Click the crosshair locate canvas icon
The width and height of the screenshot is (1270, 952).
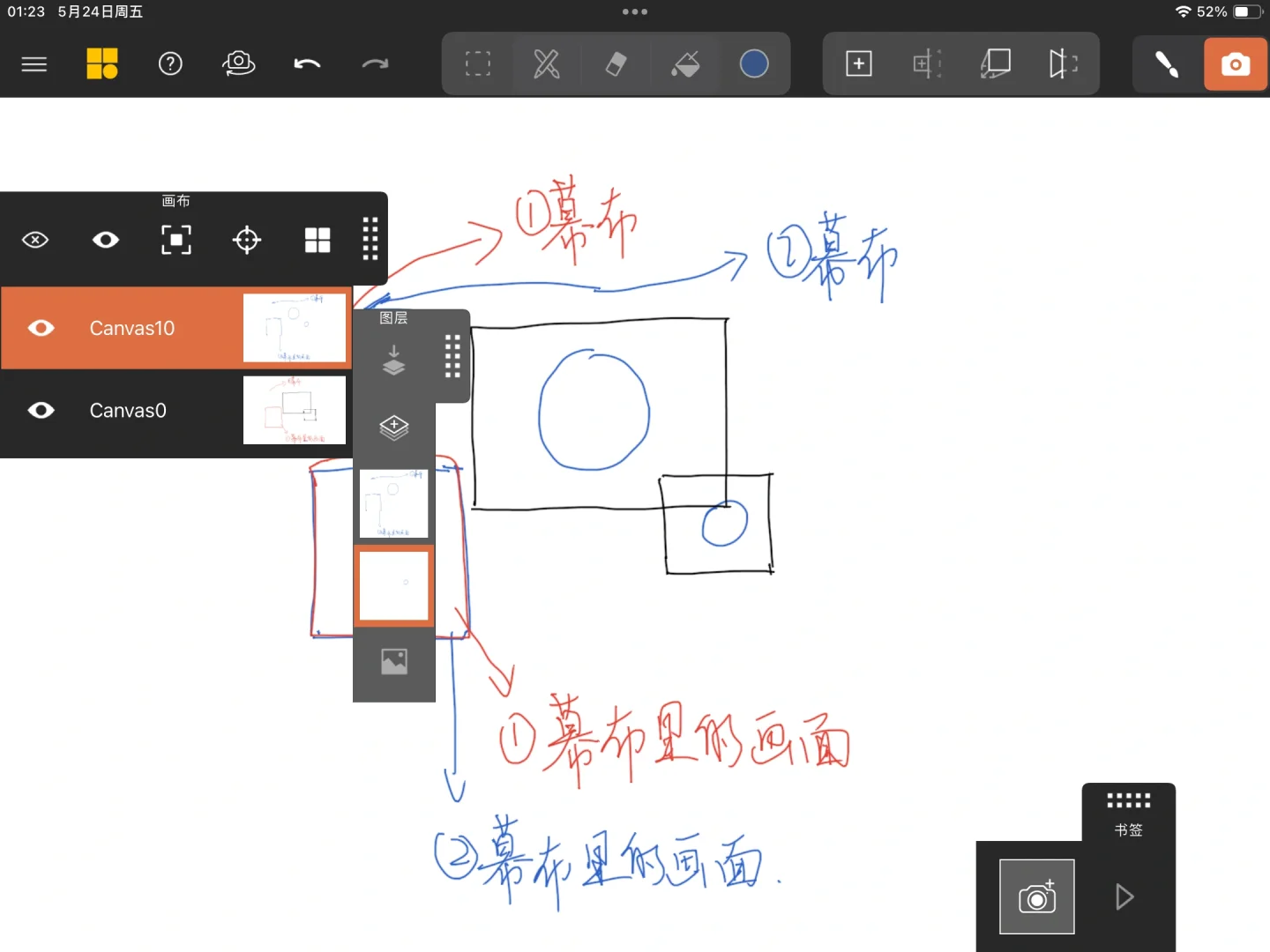(x=247, y=240)
